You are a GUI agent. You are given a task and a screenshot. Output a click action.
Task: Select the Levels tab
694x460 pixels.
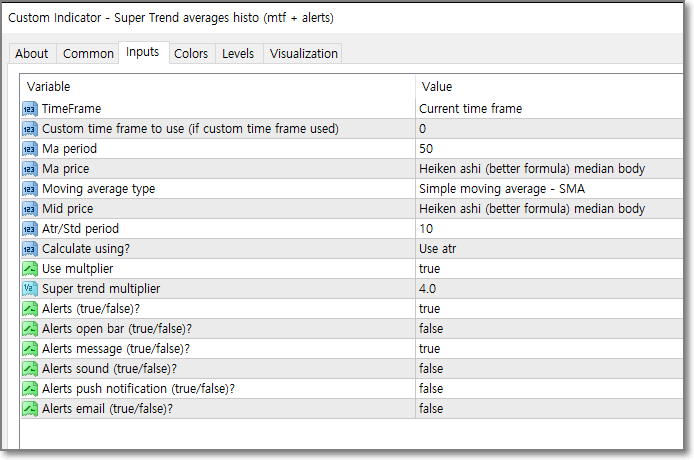coord(238,54)
